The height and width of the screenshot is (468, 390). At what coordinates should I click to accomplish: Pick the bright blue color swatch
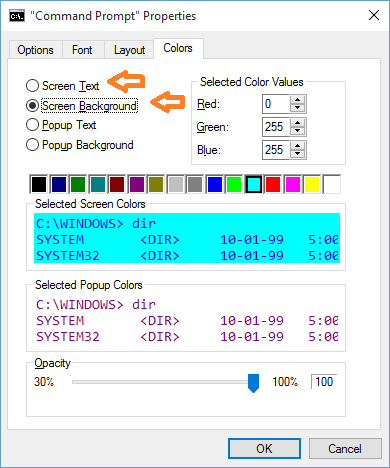pyautogui.click(x=215, y=184)
